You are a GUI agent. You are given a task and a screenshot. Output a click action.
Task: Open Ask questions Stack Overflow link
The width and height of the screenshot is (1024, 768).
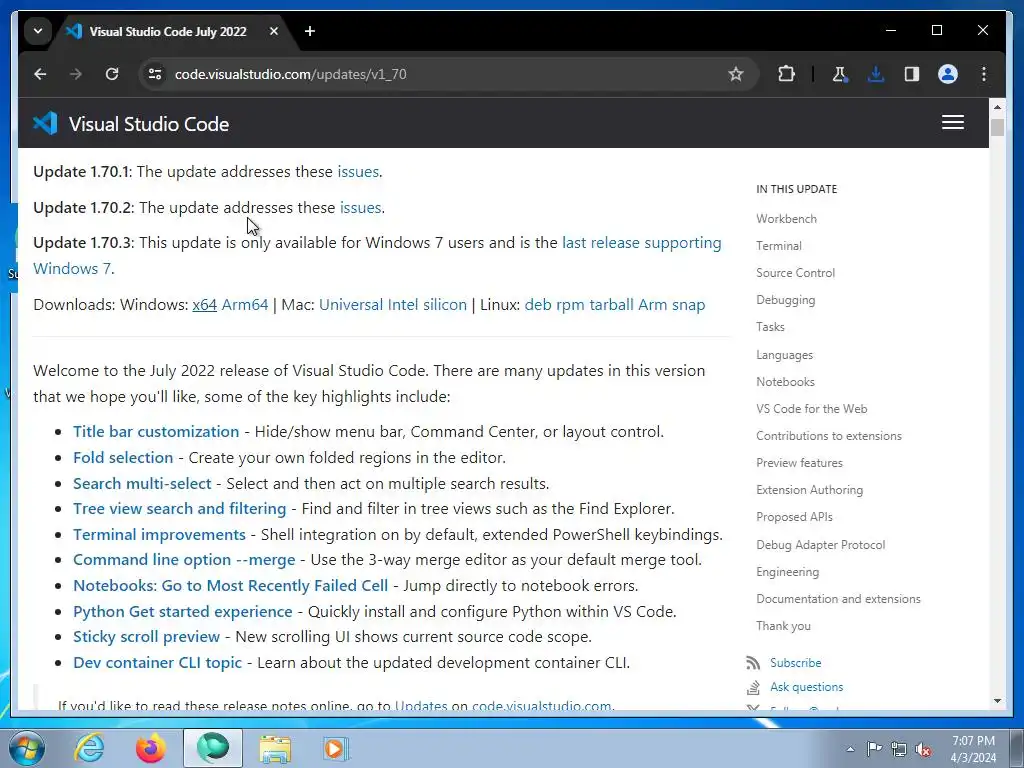point(807,687)
